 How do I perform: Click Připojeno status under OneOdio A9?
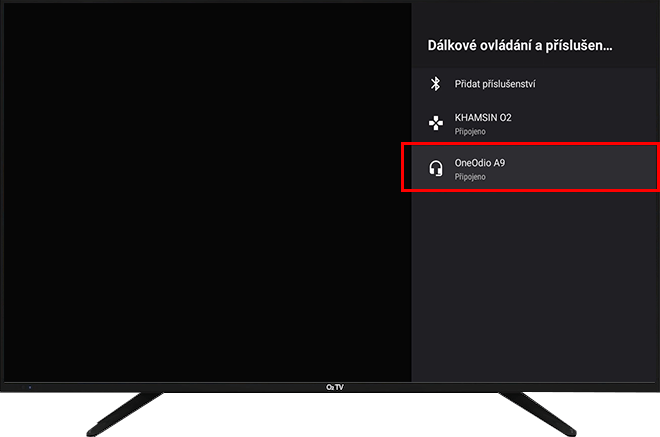(470, 176)
